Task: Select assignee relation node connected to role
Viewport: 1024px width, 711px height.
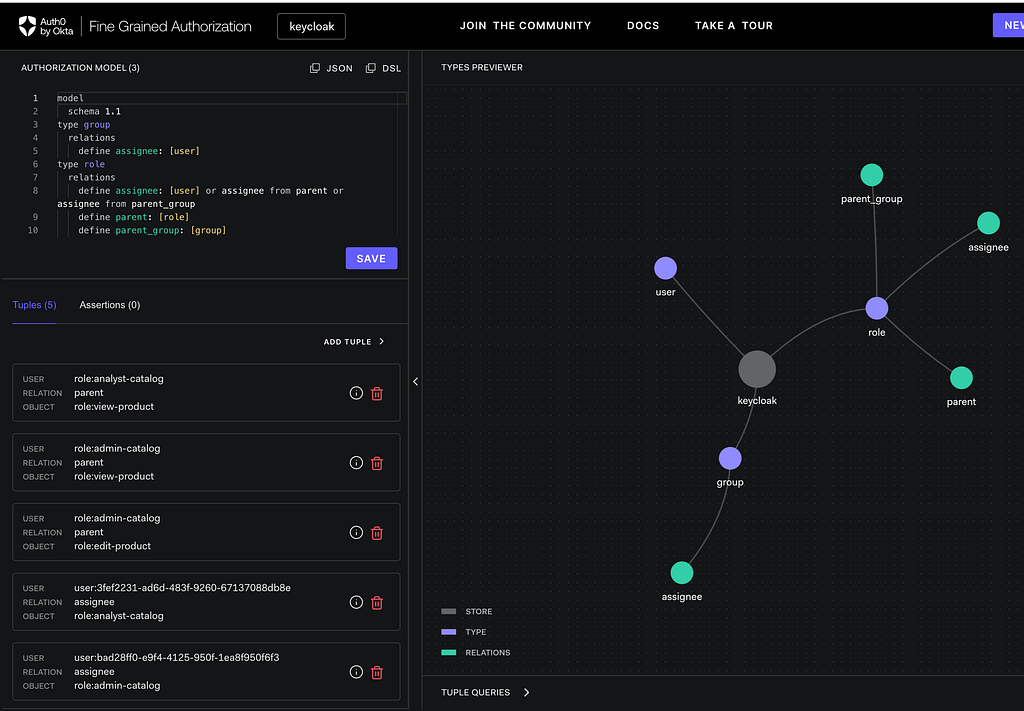Action: point(989,223)
